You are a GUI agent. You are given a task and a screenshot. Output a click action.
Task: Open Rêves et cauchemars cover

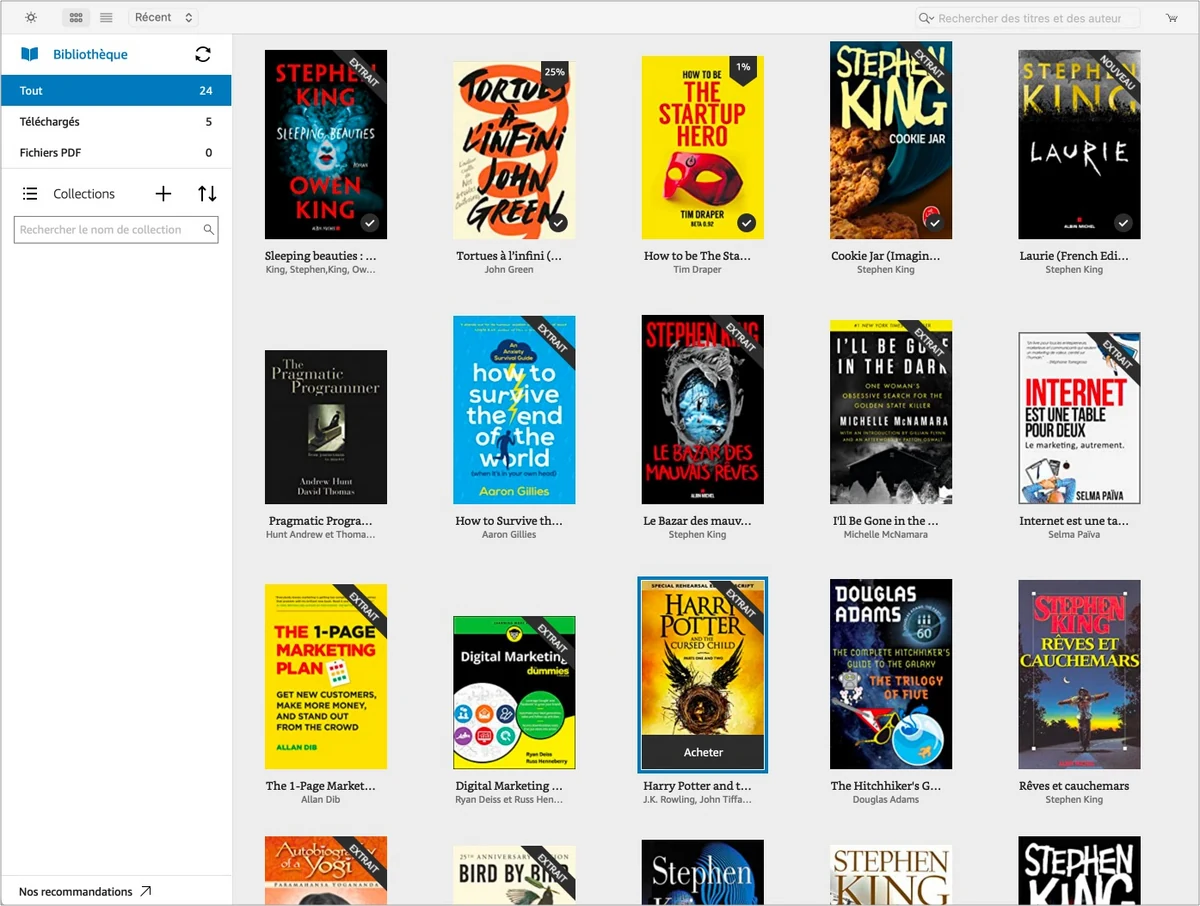1079,675
